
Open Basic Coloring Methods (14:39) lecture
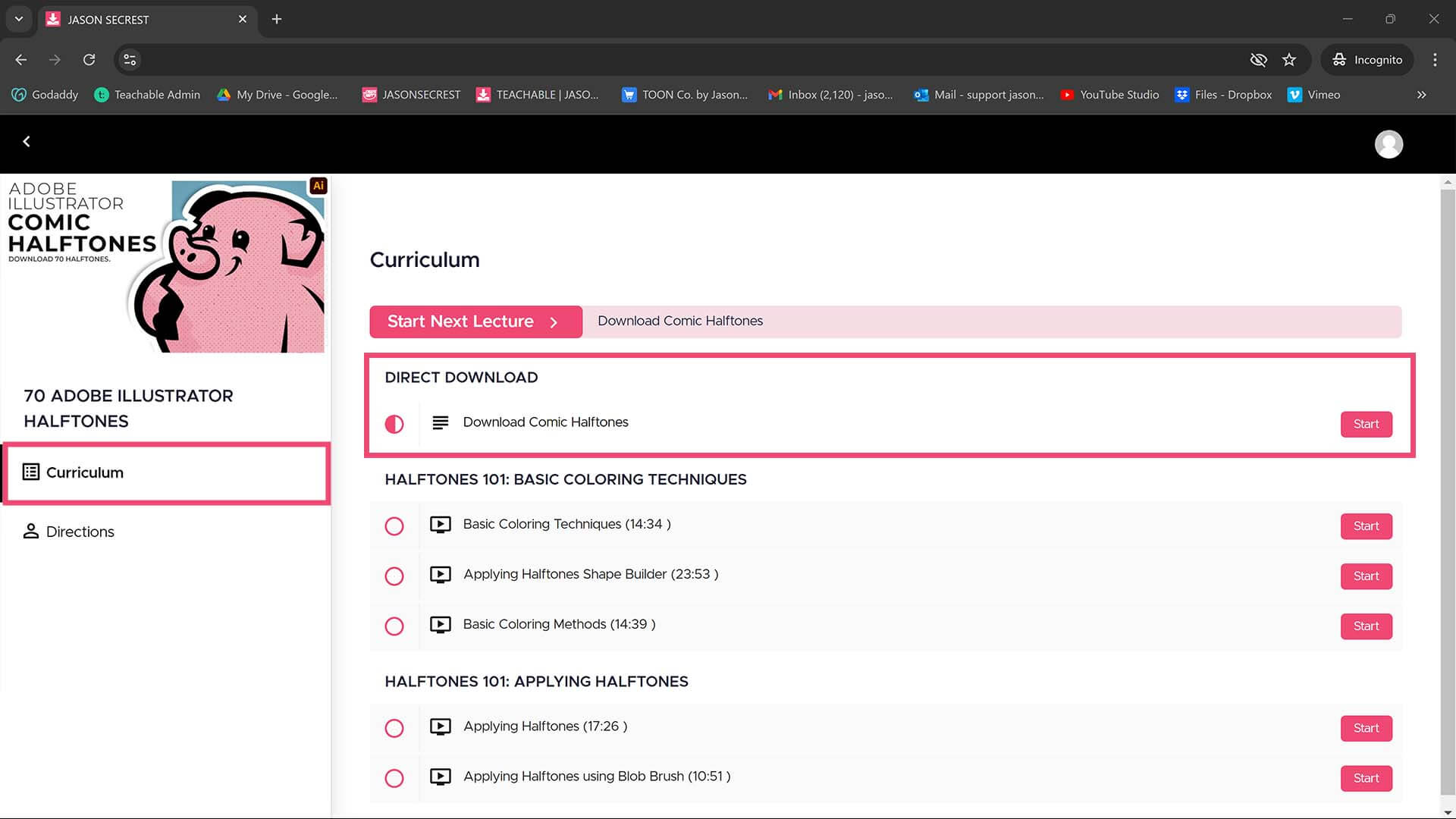point(559,624)
